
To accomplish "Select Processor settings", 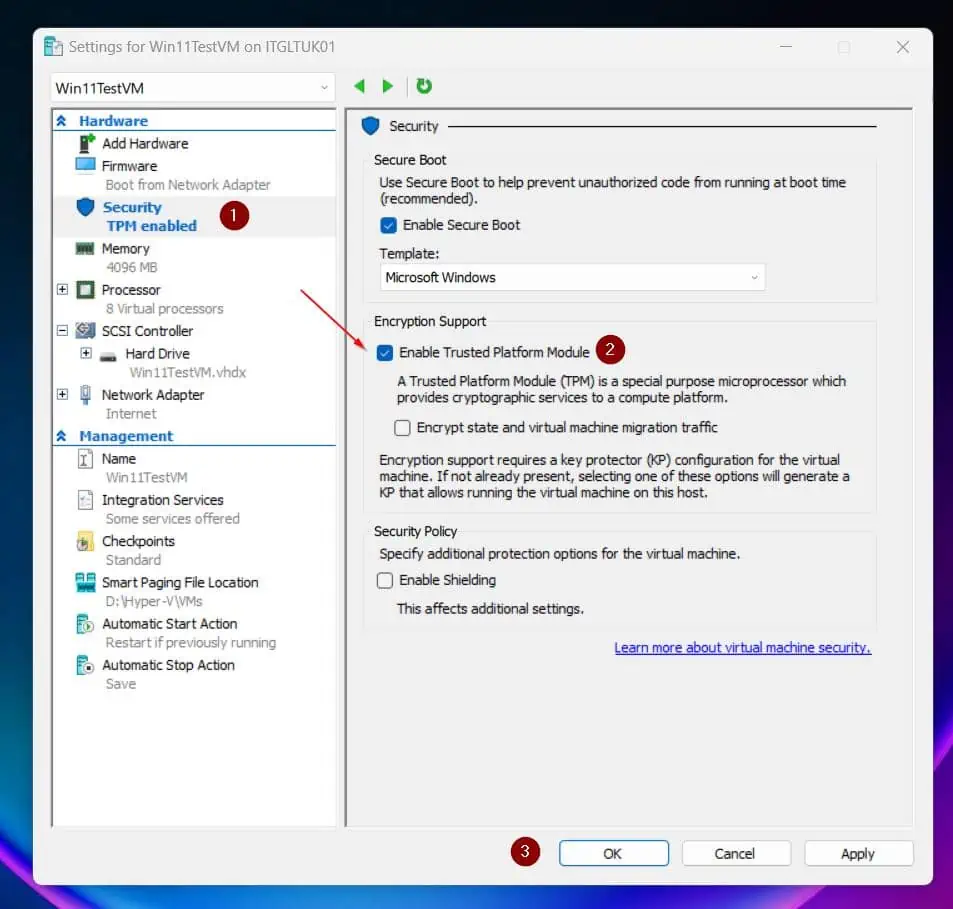I will click(x=131, y=290).
